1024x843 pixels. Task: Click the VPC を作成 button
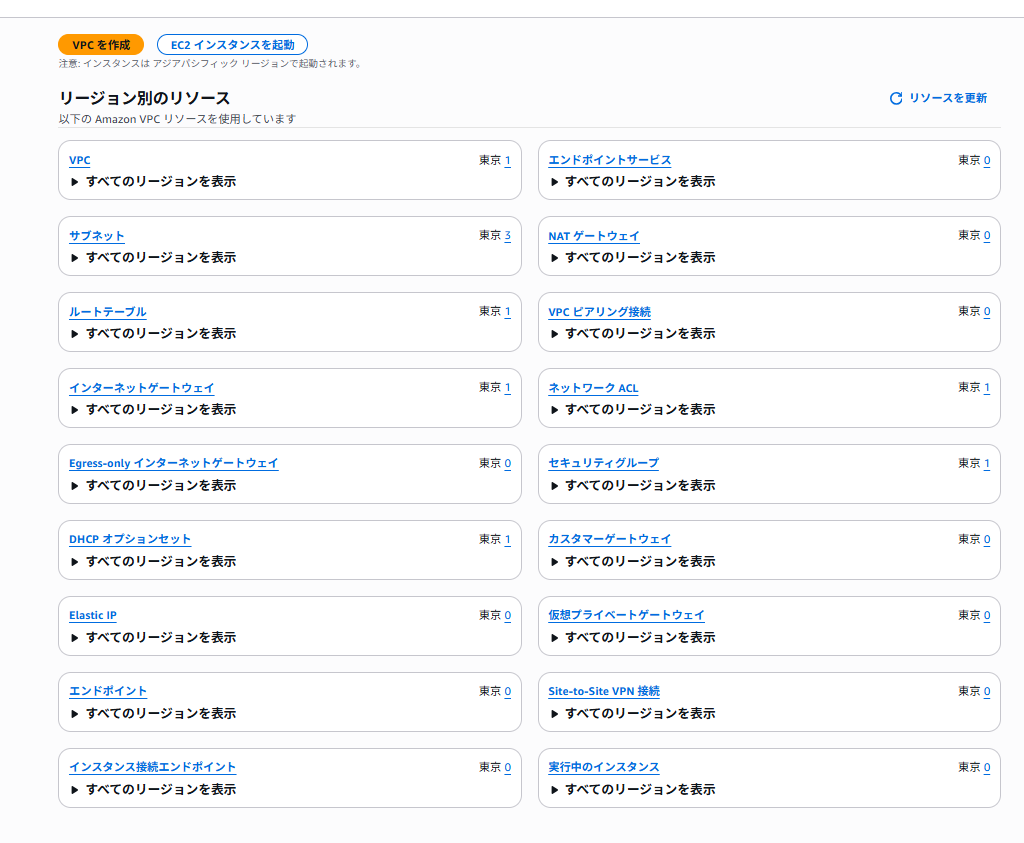pyautogui.click(x=101, y=45)
